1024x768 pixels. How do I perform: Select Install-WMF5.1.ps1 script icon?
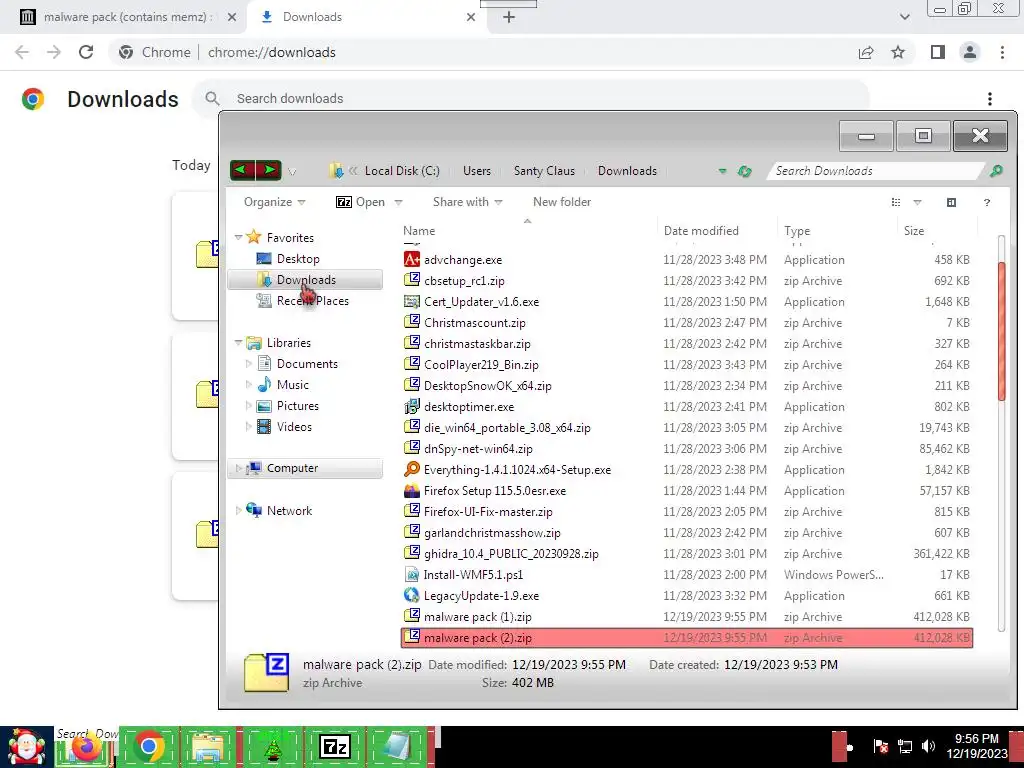pos(411,575)
